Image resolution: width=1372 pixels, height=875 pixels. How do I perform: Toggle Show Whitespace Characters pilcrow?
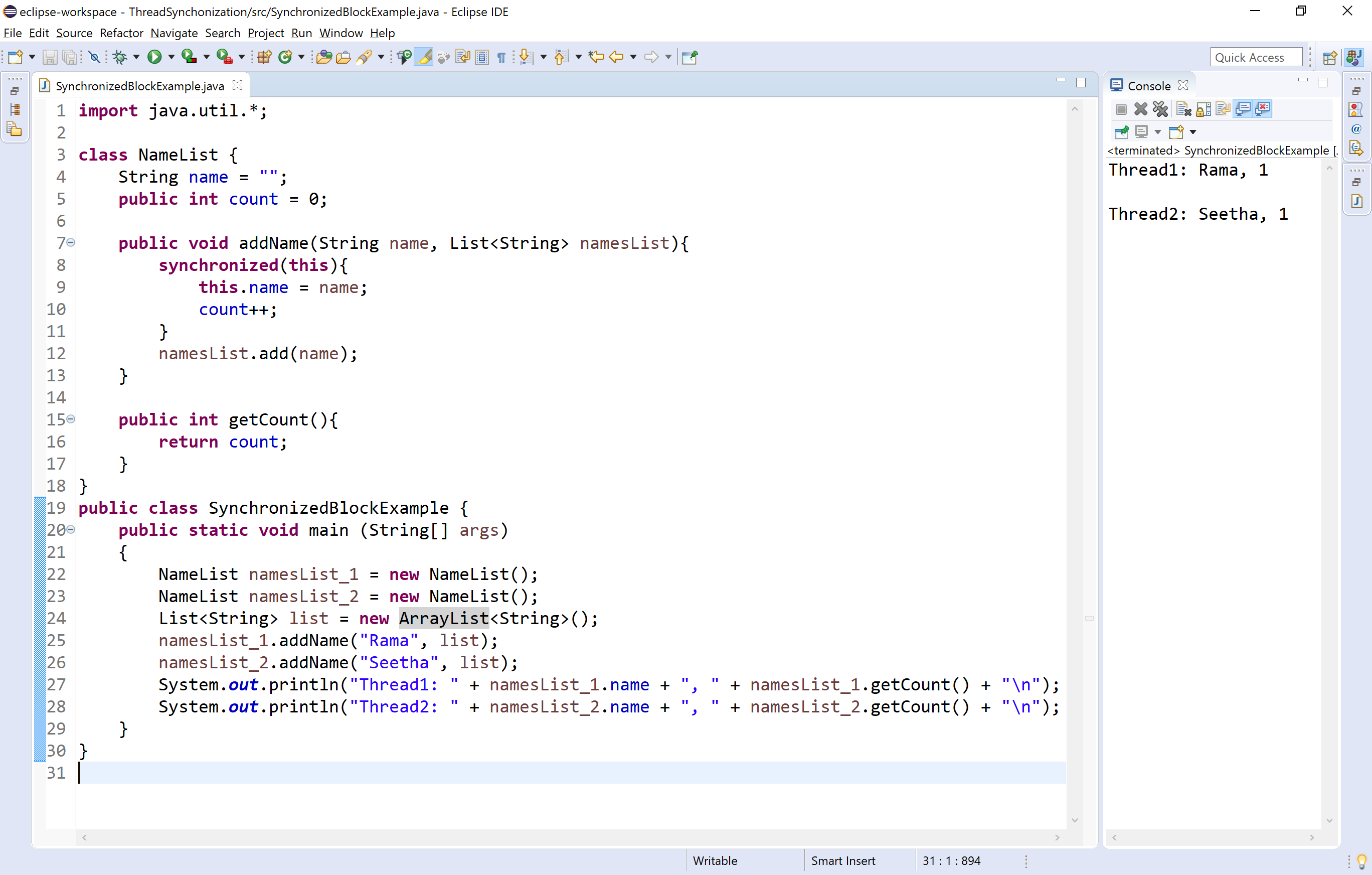pos(501,57)
